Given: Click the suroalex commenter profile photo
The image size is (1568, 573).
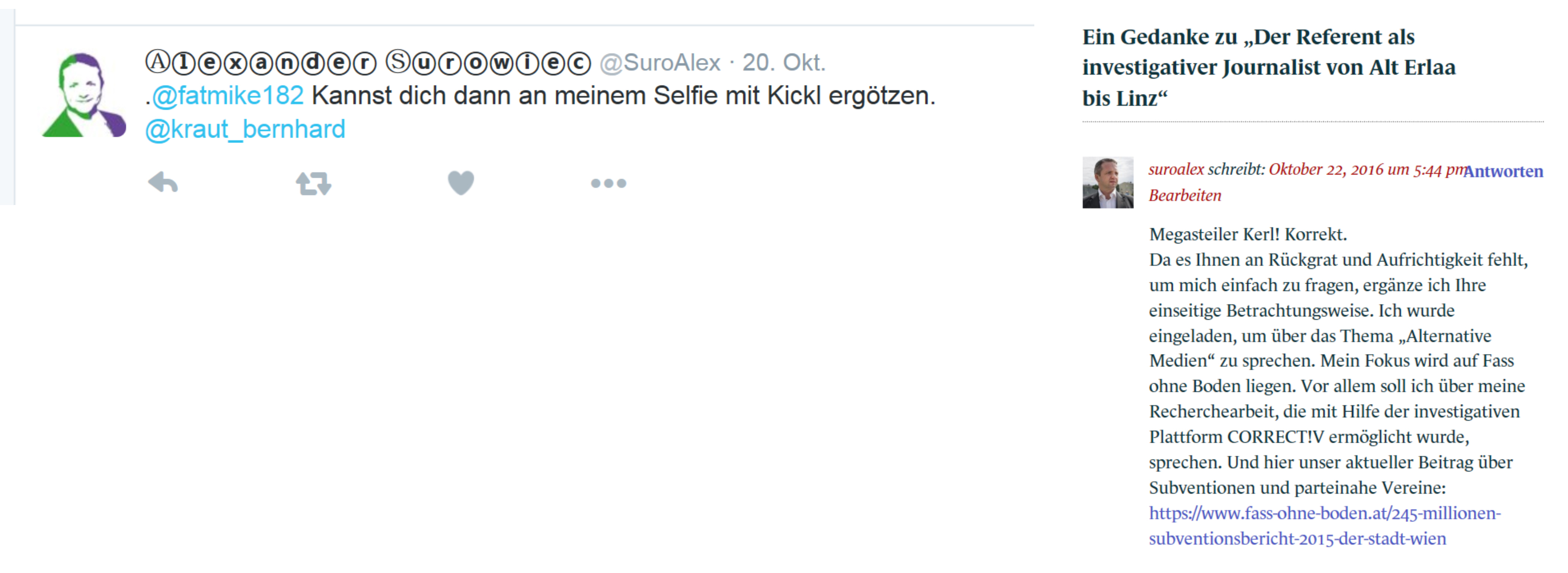Looking at the screenshot, I should tap(1107, 182).
